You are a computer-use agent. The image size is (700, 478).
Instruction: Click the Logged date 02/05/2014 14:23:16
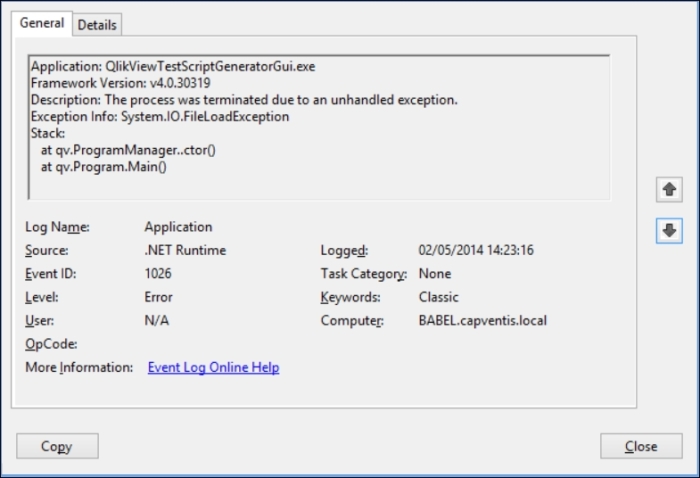[x=476, y=250]
